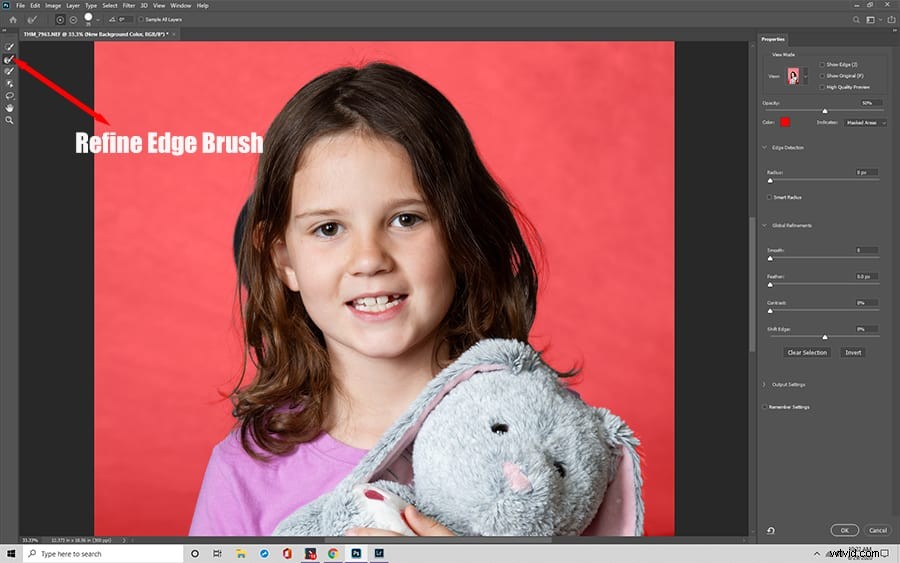This screenshot has width=900, height=563.
Task: Open the red overlay Color swatch
Action: 785,122
